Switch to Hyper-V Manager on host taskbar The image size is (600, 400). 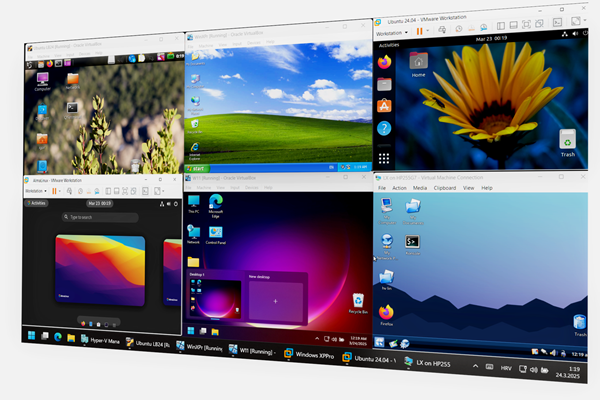coord(100,340)
